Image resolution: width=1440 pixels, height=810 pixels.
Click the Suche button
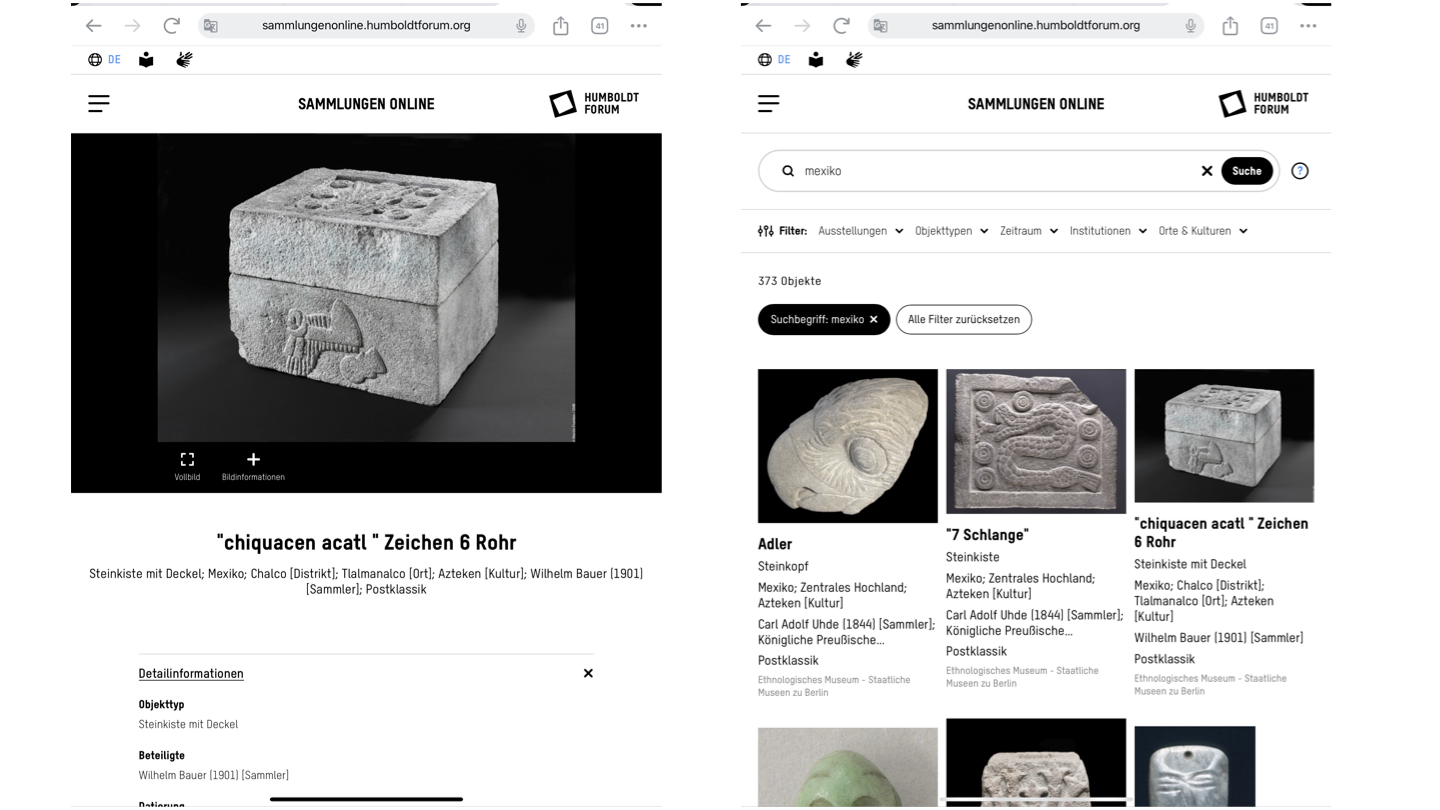tap(1247, 171)
